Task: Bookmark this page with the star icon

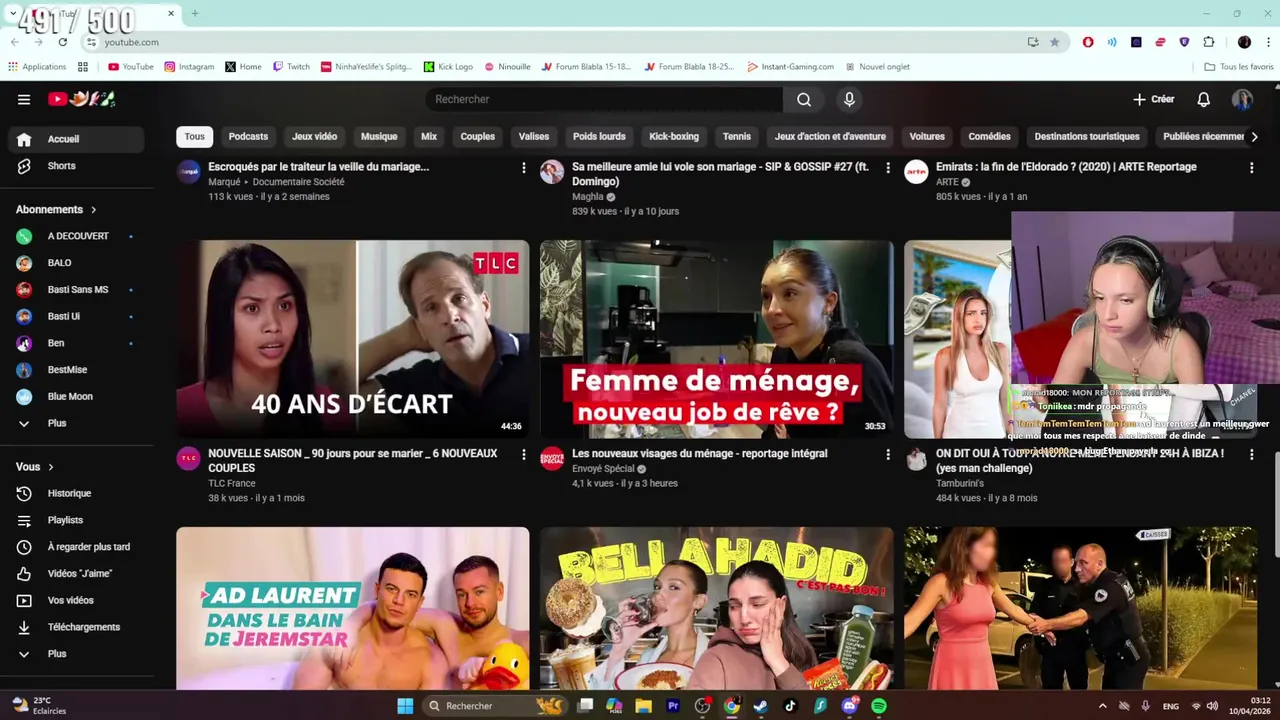Action: click(x=1054, y=42)
